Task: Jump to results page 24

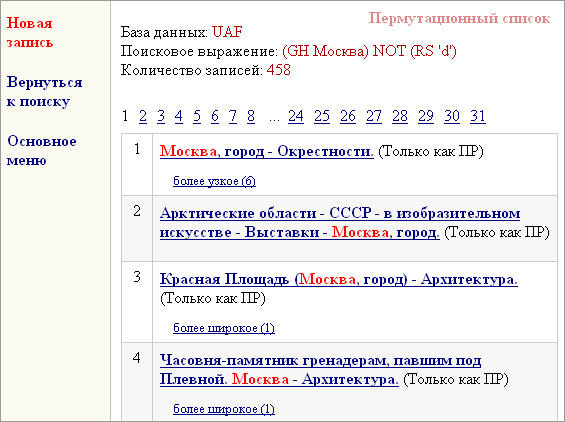Action: click(x=296, y=116)
